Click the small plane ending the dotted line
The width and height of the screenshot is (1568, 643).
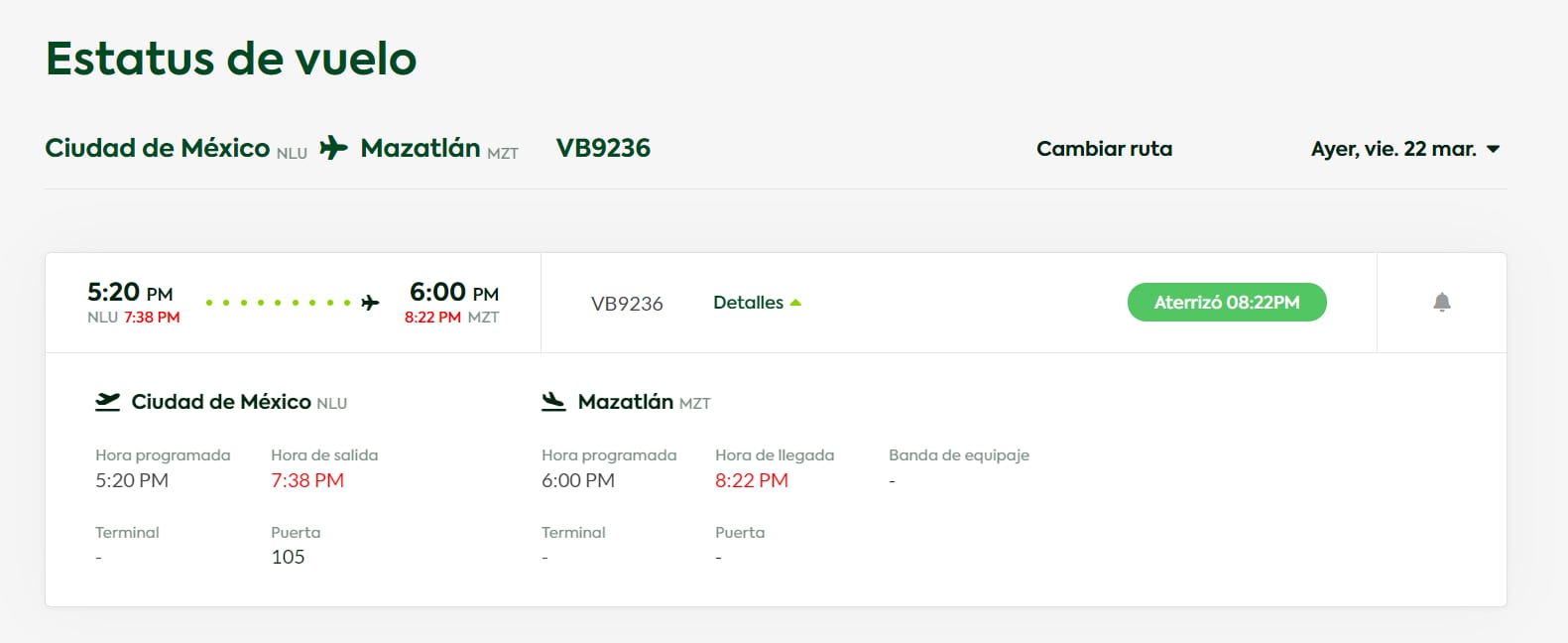(x=370, y=303)
